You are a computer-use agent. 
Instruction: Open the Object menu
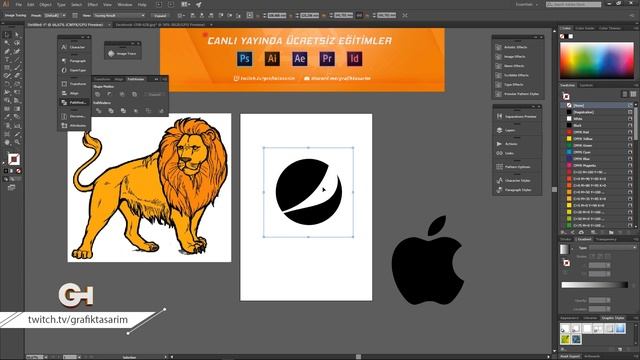click(45, 4)
